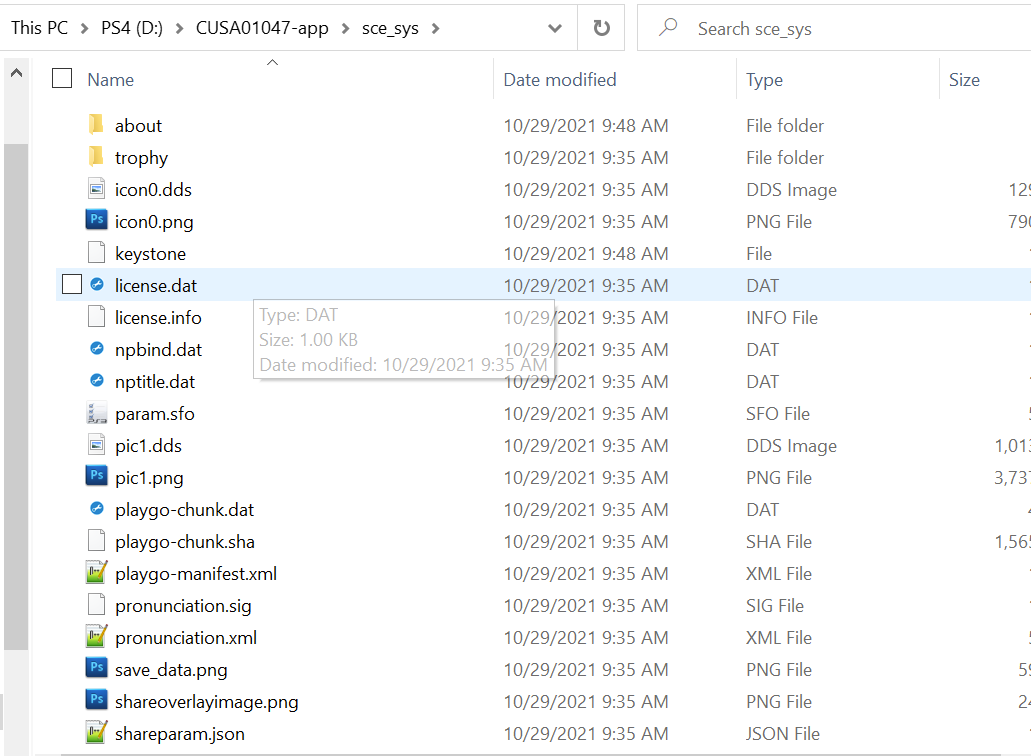Select the Photoshop icon for icon0.png
Image resolution: width=1031 pixels, height=756 pixels.
pos(96,220)
